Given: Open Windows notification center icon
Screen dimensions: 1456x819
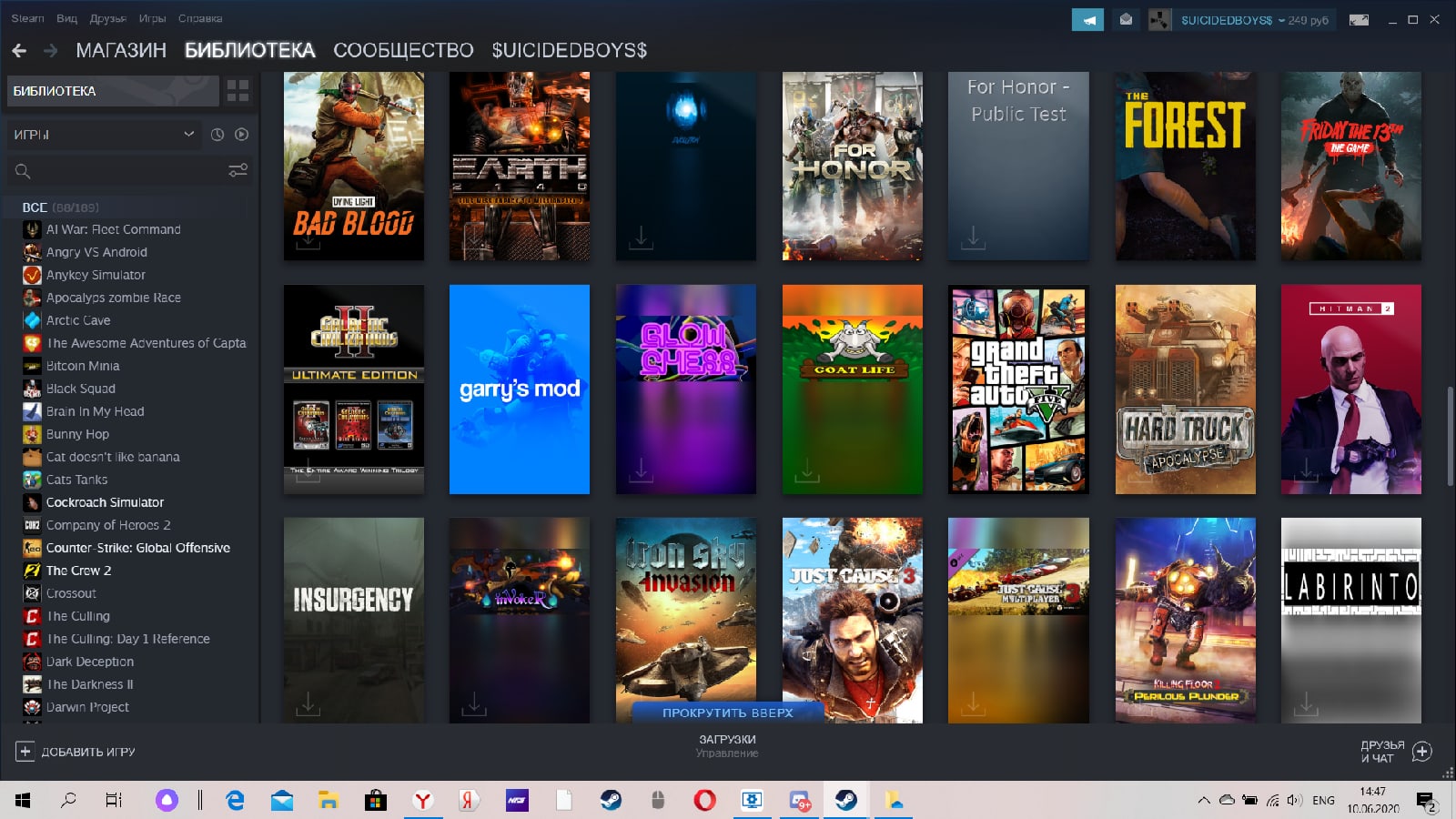Looking at the screenshot, I should (1426, 801).
